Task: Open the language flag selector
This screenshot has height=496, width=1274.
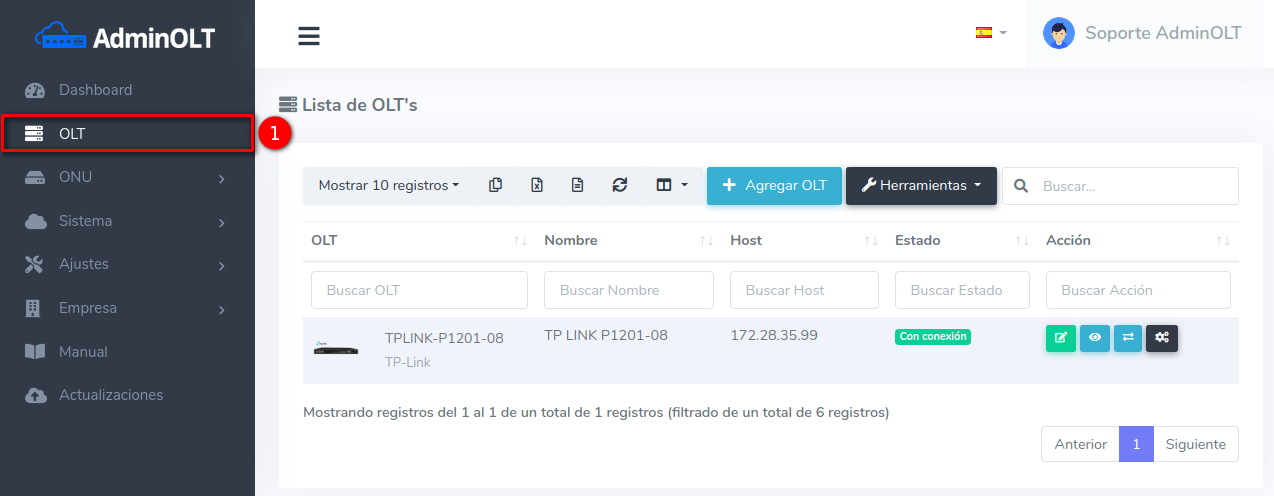Action: tap(990, 32)
